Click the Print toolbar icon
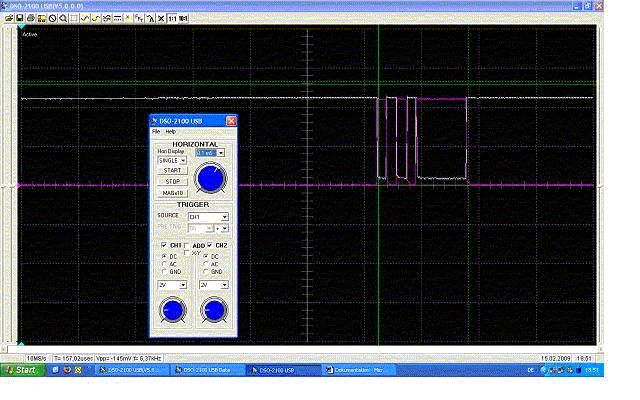This screenshot has width=640, height=400. pyautogui.click(x=30, y=18)
